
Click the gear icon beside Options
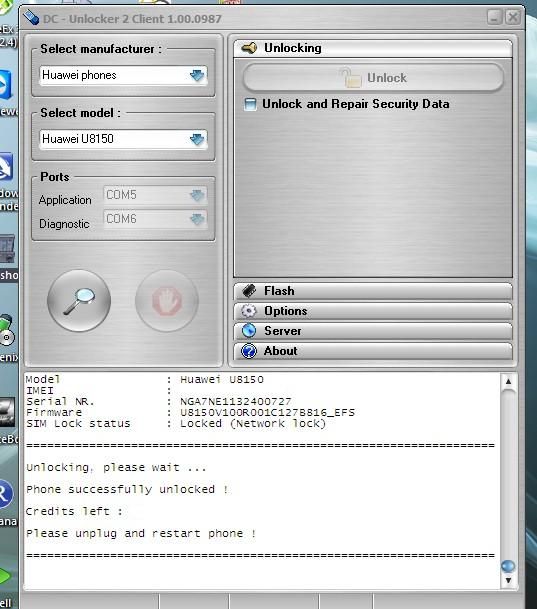[x=249, y=311]
